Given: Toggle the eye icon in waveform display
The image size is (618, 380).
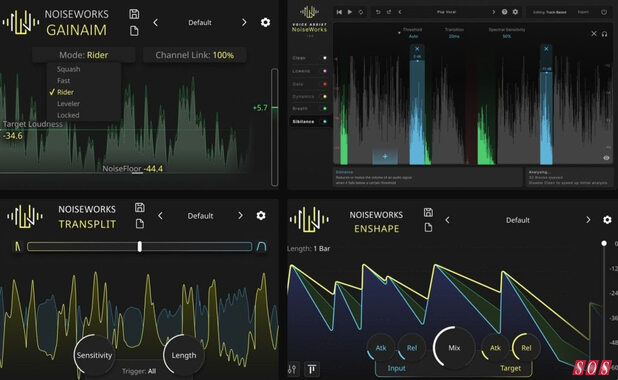Looking at the screenshot, I should coord(606,158).
